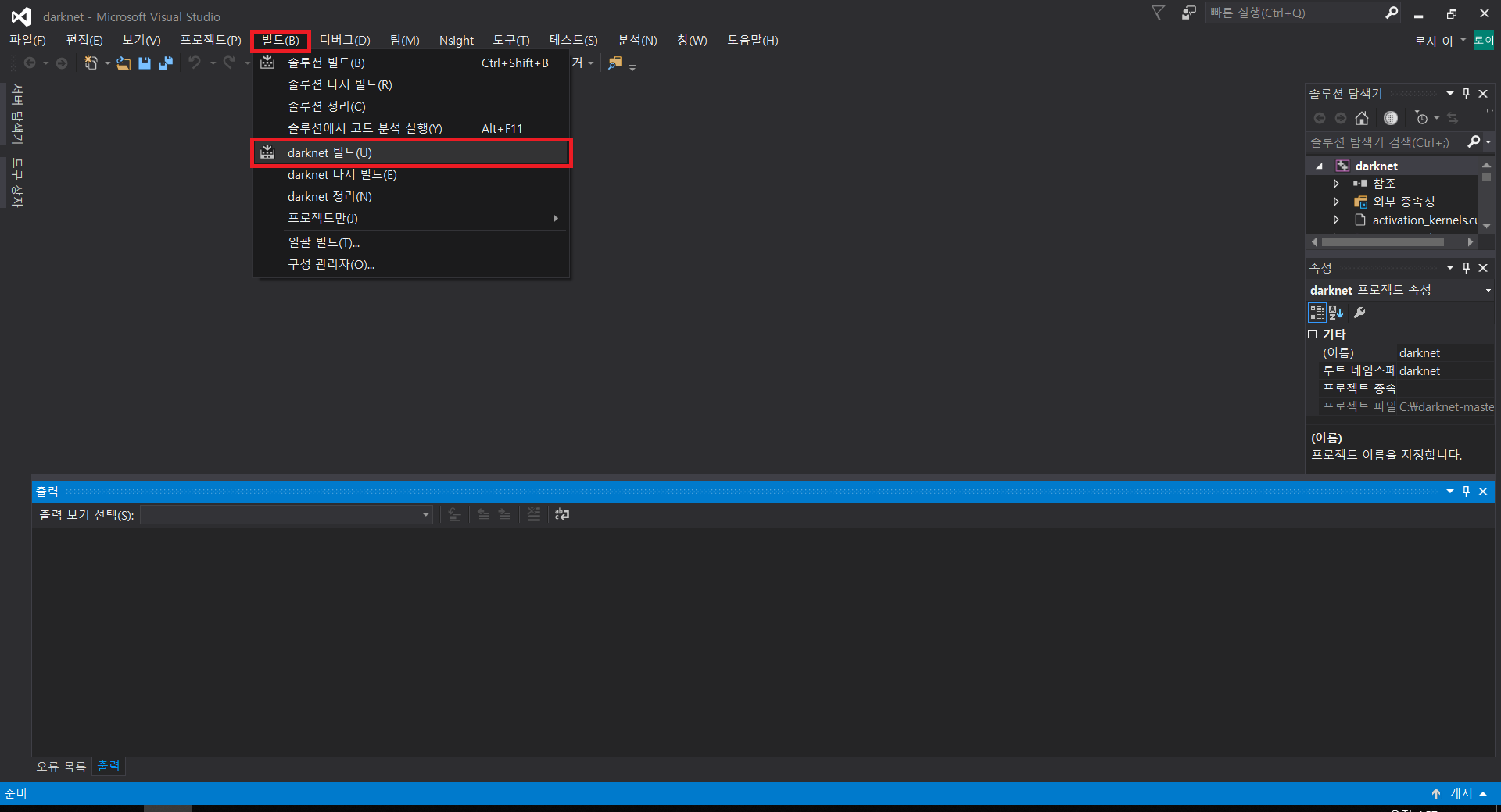
Task: Open 구성 관리자(O)... menu item
Action: point(411,264)
